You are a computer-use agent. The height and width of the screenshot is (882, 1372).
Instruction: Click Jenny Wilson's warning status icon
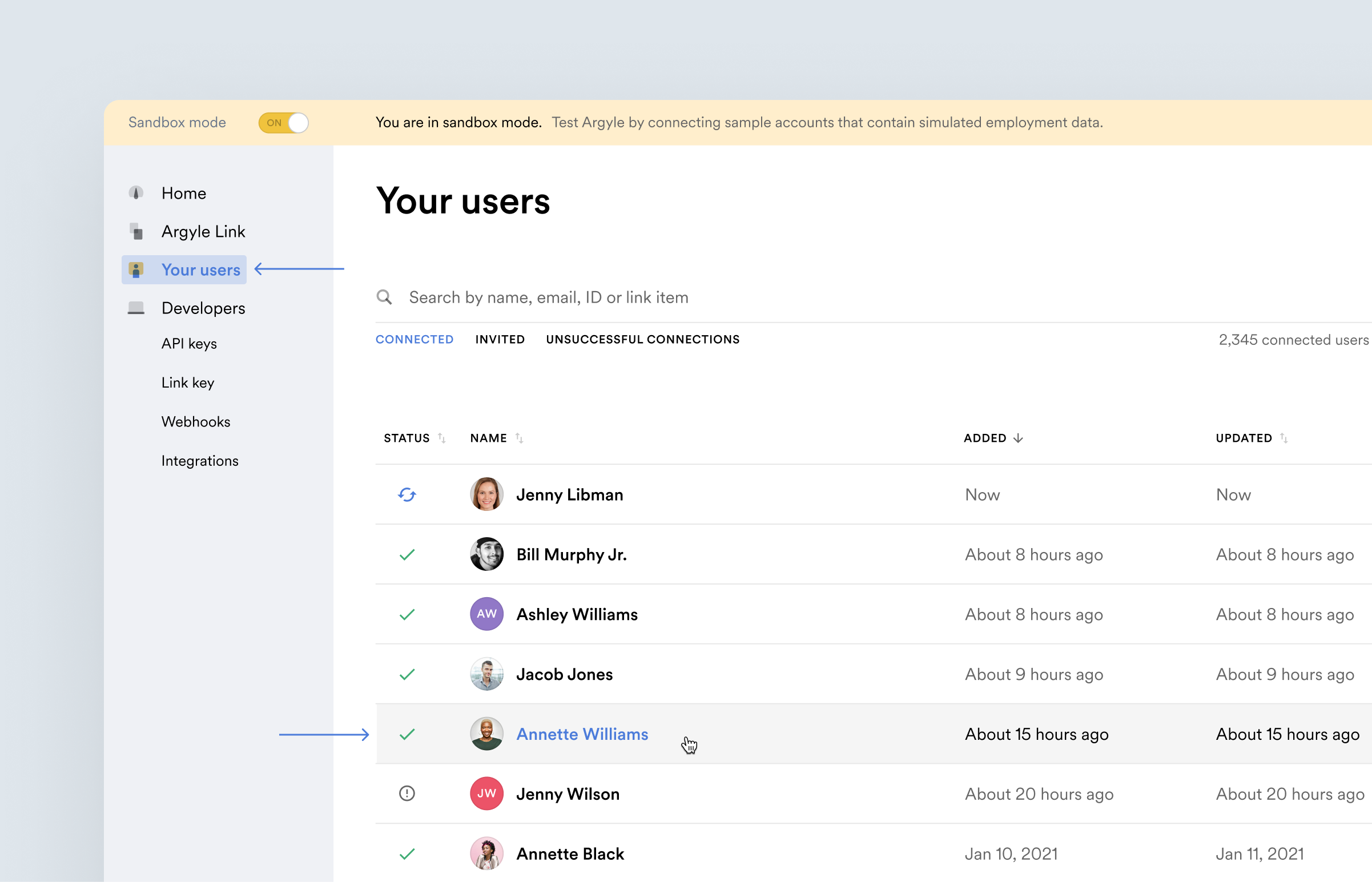tap(407, 793)
